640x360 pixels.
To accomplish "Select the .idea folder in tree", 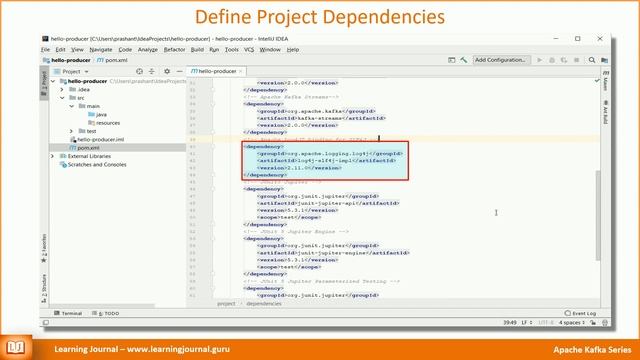I will point(80,89).
